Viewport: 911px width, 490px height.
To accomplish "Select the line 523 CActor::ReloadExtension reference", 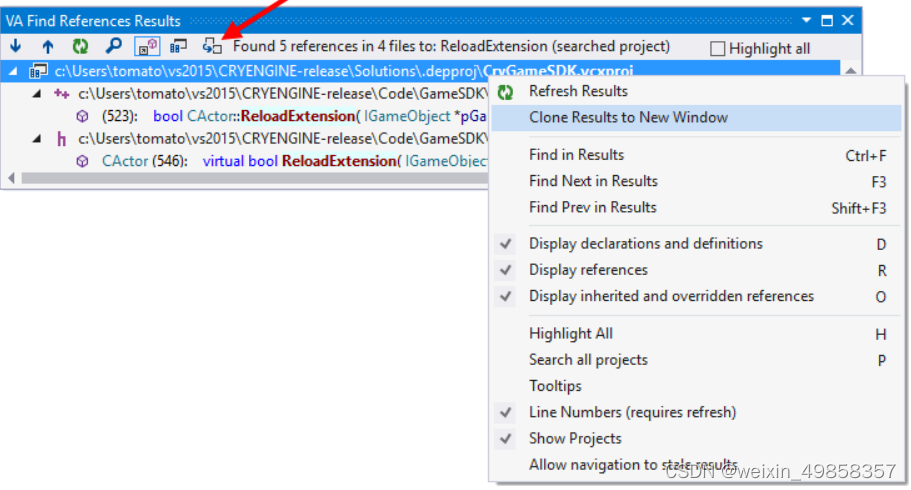I will pos(295,116).
